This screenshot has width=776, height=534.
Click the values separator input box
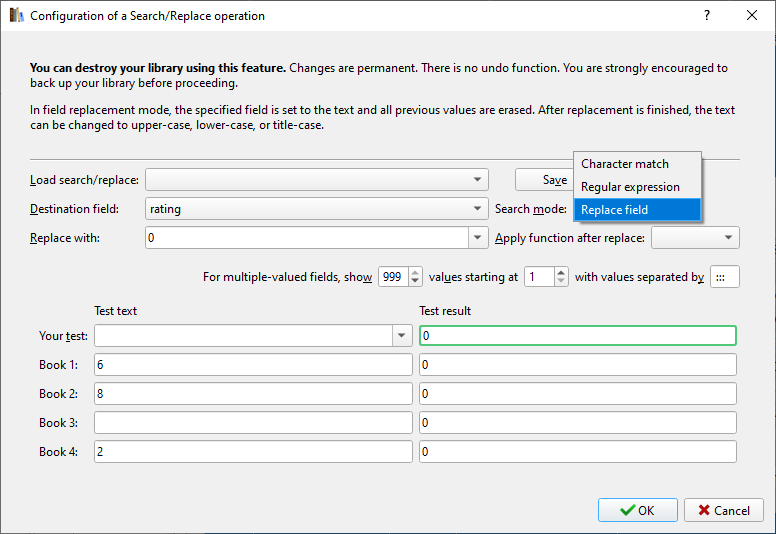point(725,277)
